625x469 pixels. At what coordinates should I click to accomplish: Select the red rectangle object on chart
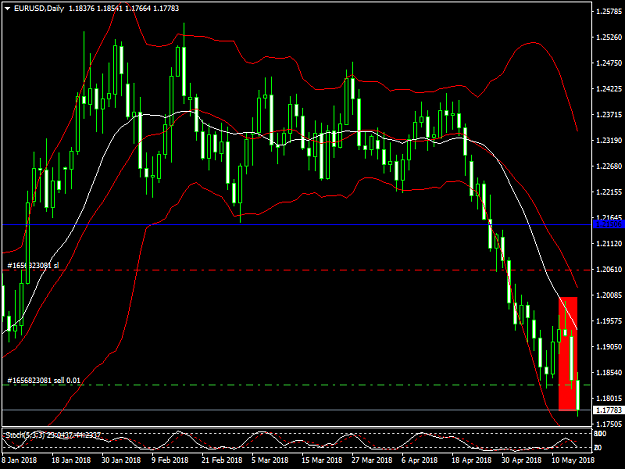[x=568, y=354]
